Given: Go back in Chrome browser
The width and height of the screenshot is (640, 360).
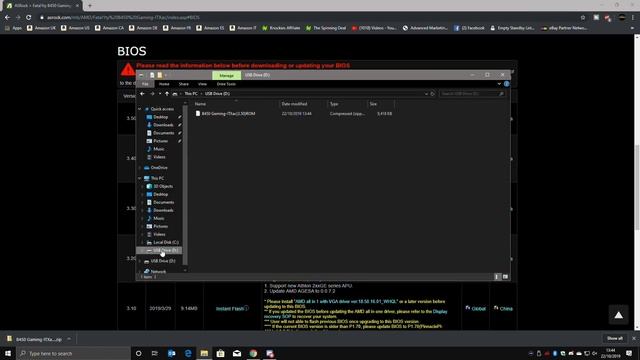Looking at the screenshot, I should click(7, 18).
